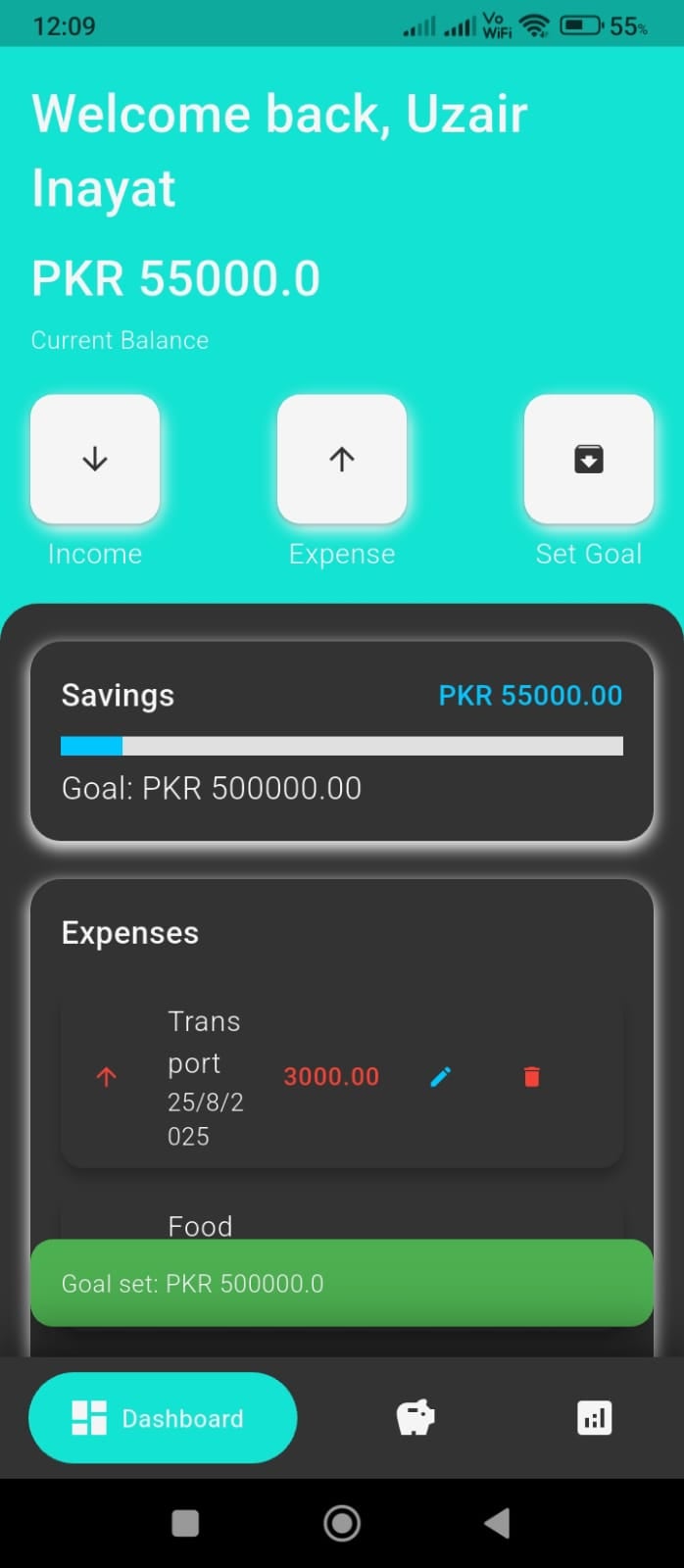Open recent apps with square button
This screenshot has width=684, height=1568.
click(185, 1523)
